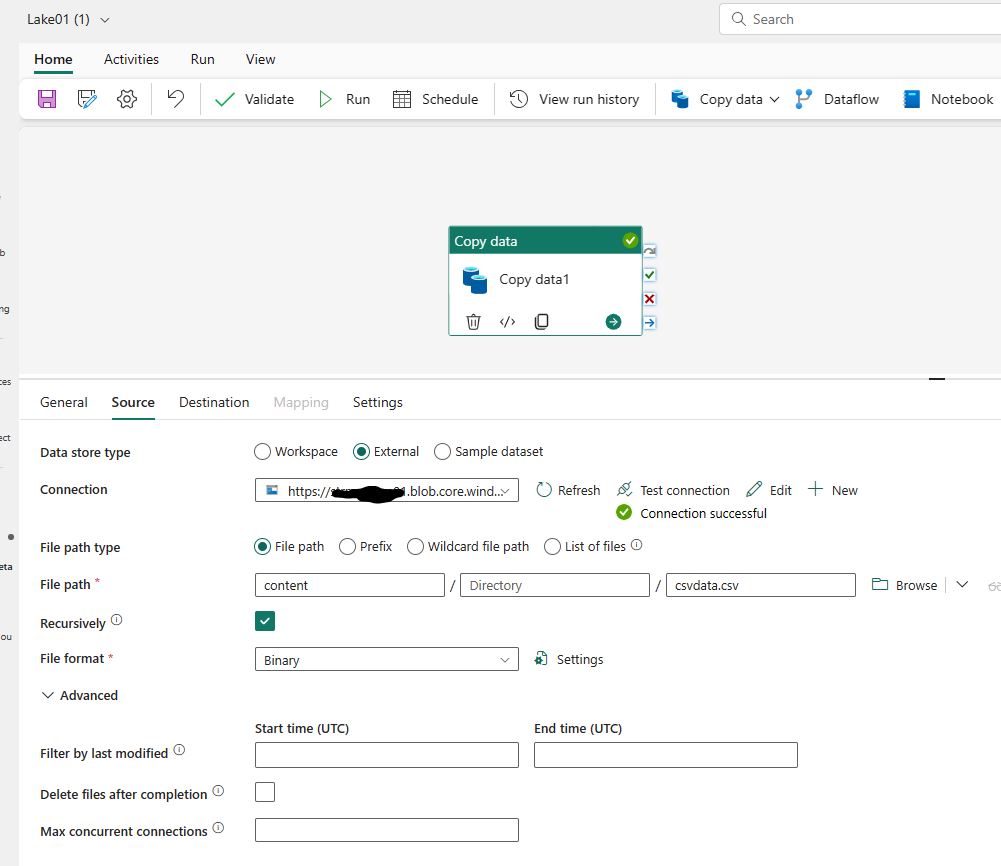Open pipeline settings gear icon
The height and width of the screenshot is (866, 1001).
pos(127,99)
